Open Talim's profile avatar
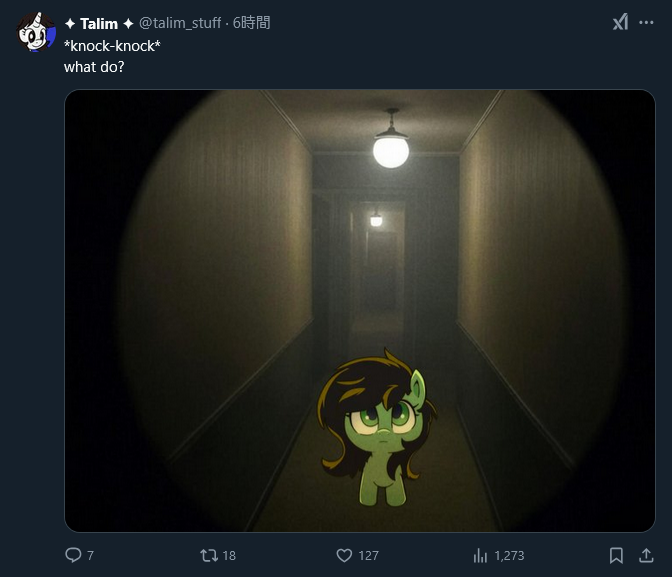The height and width of the screenshot is (577, 672). tap(36, 32)
